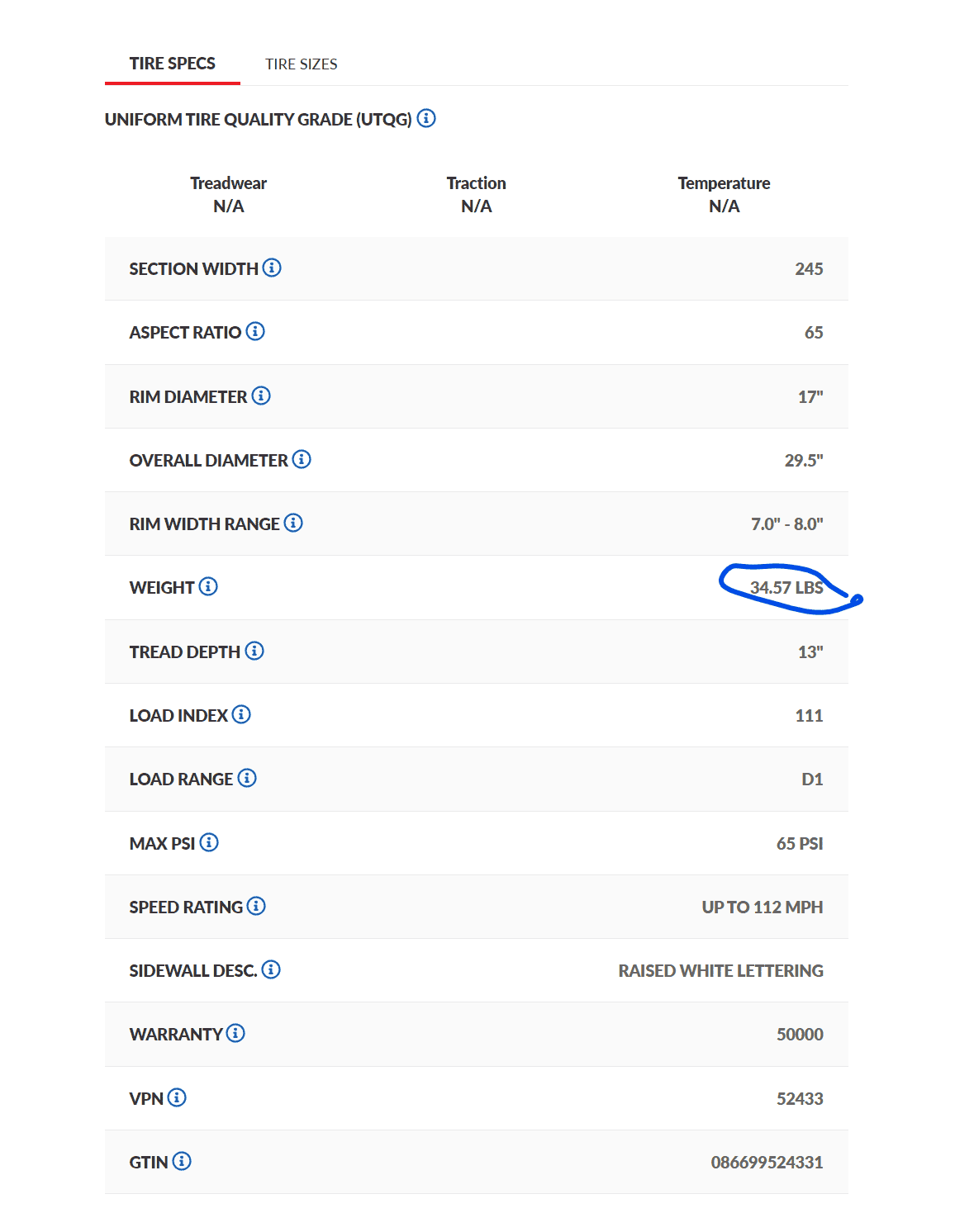This screenshot has height=1232, width=974.
Task: Click the circled 34.57 LBS weight value
Action: coord(786,588)
